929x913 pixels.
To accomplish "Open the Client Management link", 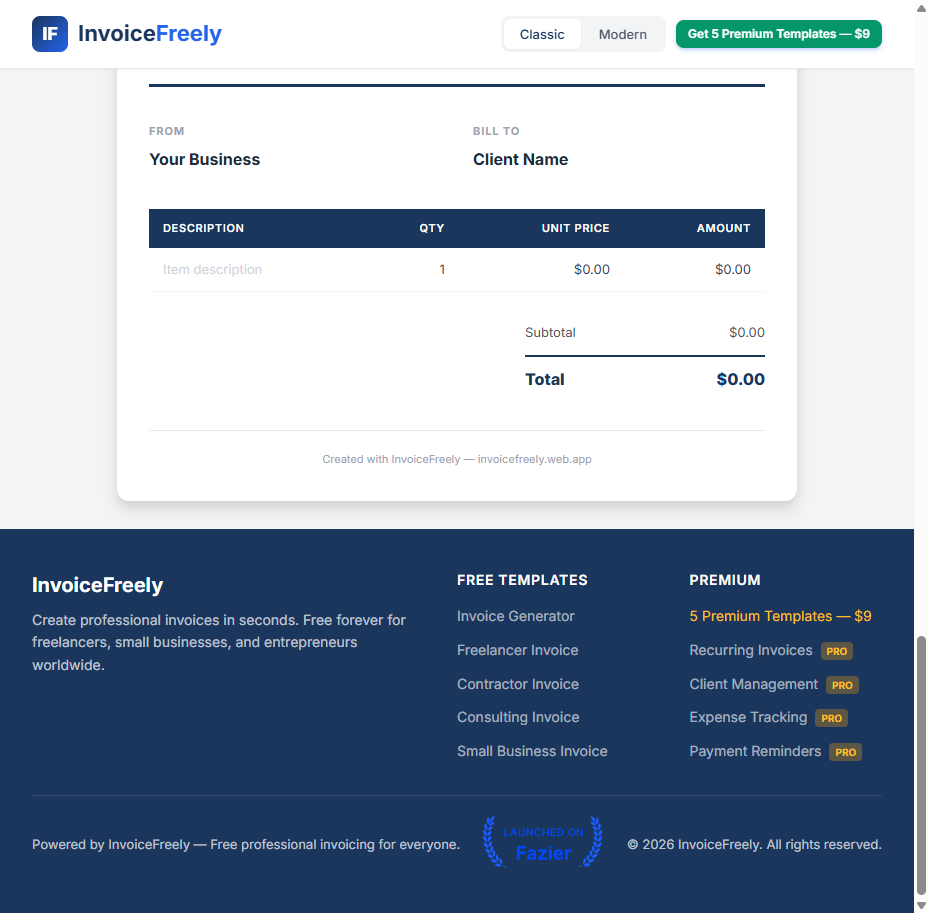I will [x=754, y=684].
